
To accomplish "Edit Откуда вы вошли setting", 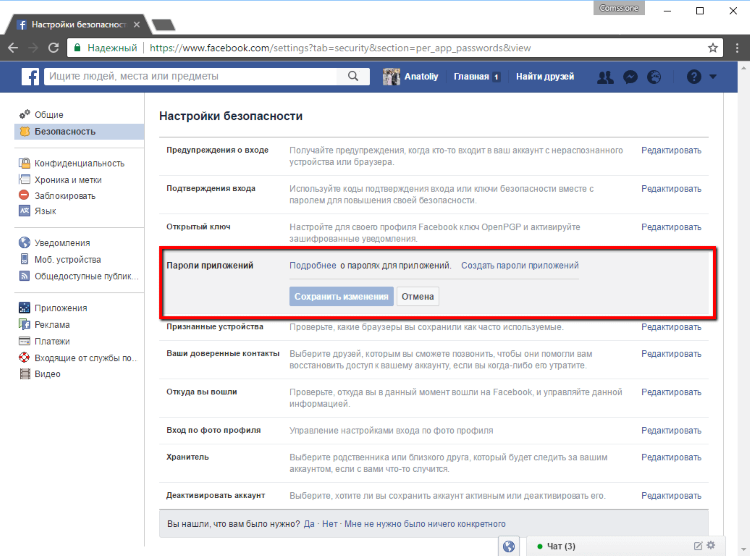I will point(671,392).
